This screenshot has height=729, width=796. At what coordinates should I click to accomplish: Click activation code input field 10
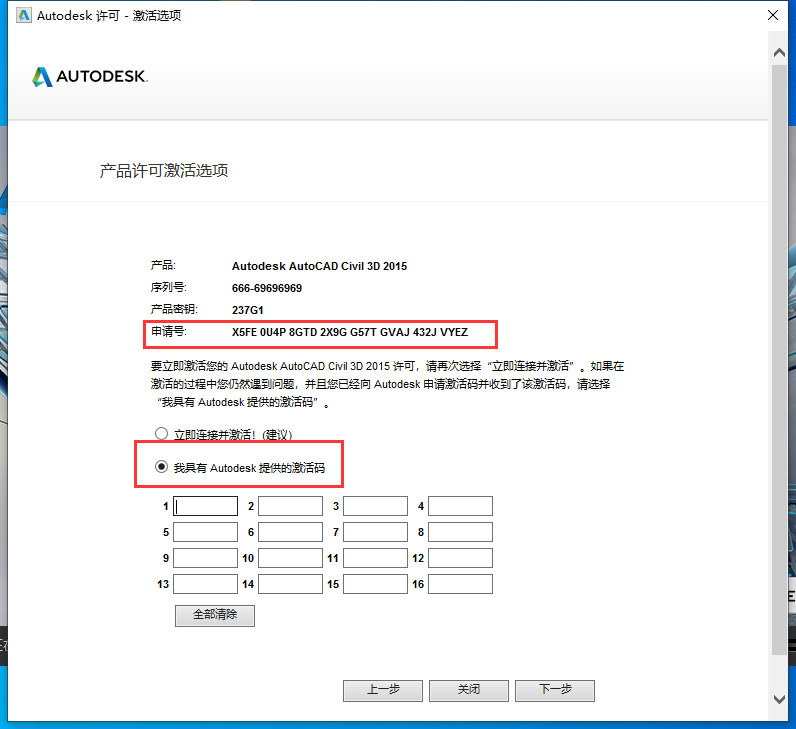(290, 558)
